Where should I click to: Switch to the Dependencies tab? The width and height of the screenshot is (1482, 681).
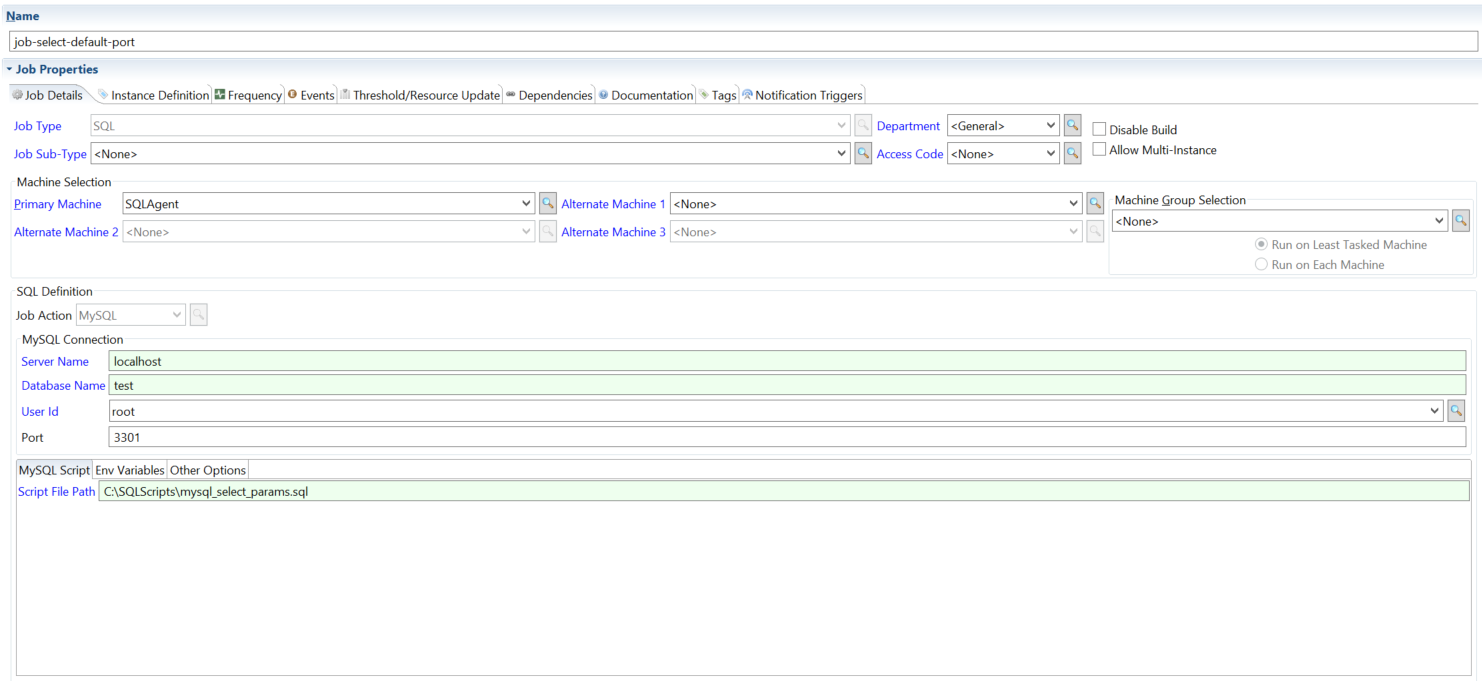549,95
